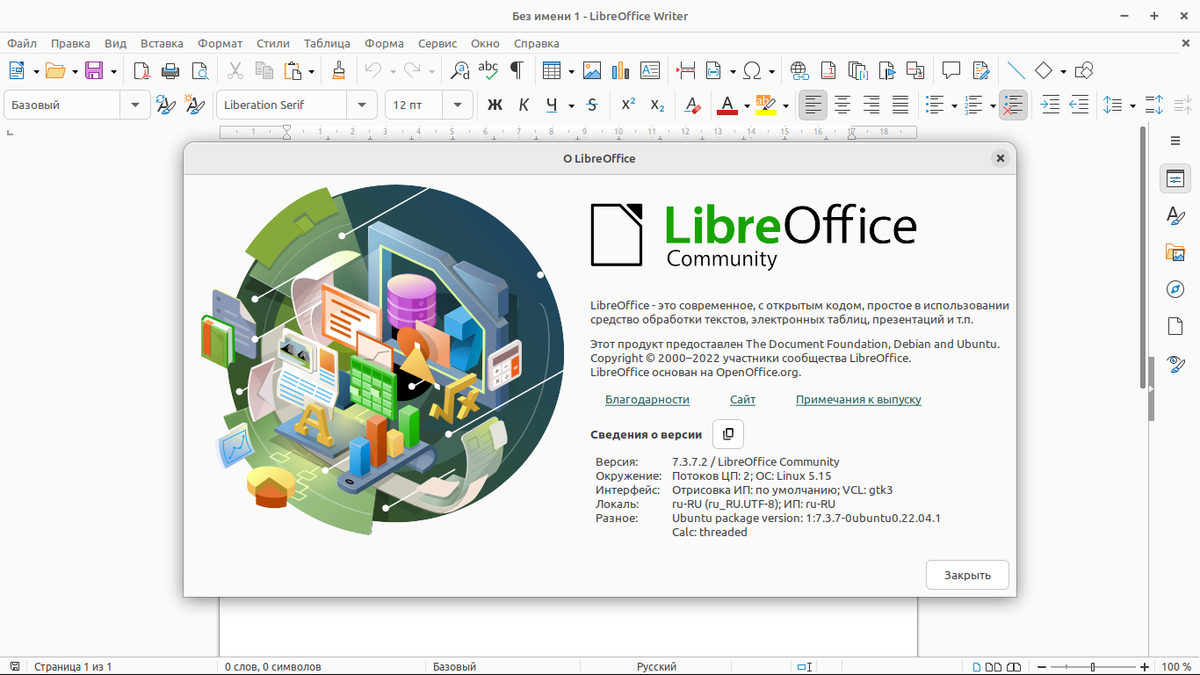Screen dimensions: 1200x675
Task: Activate Clone Formatting paintbrush
Action: [339, 71]
